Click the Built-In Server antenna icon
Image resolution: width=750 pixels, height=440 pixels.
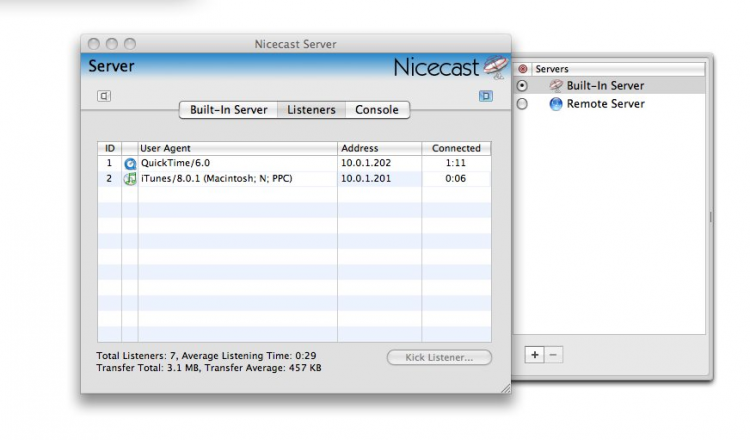tap(556, 86)
